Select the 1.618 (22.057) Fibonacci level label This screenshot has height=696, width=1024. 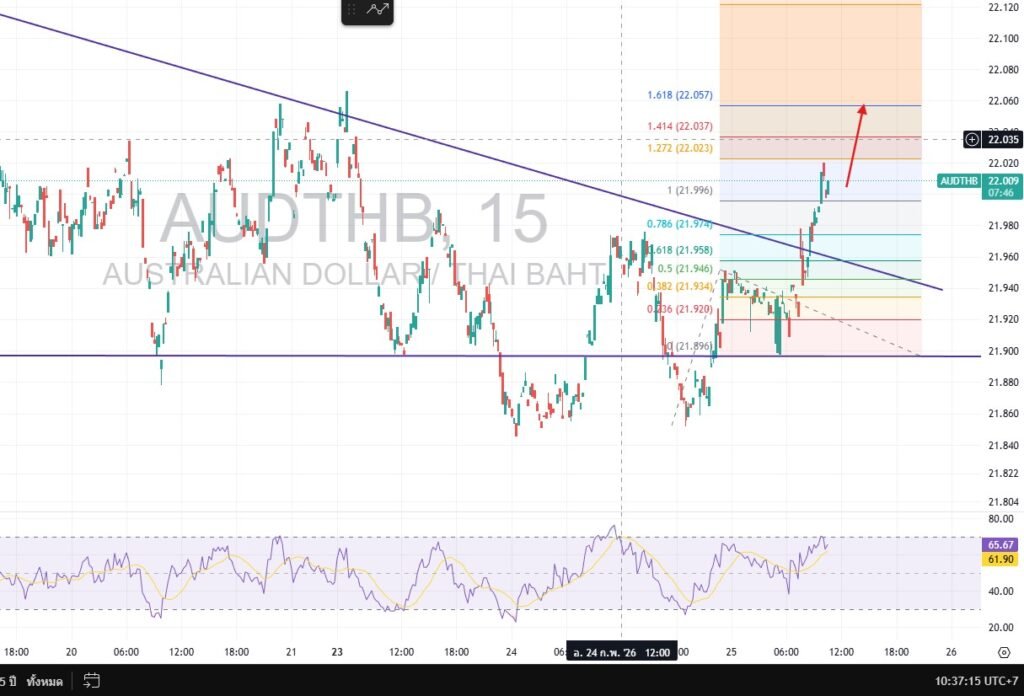coord(679,96)
